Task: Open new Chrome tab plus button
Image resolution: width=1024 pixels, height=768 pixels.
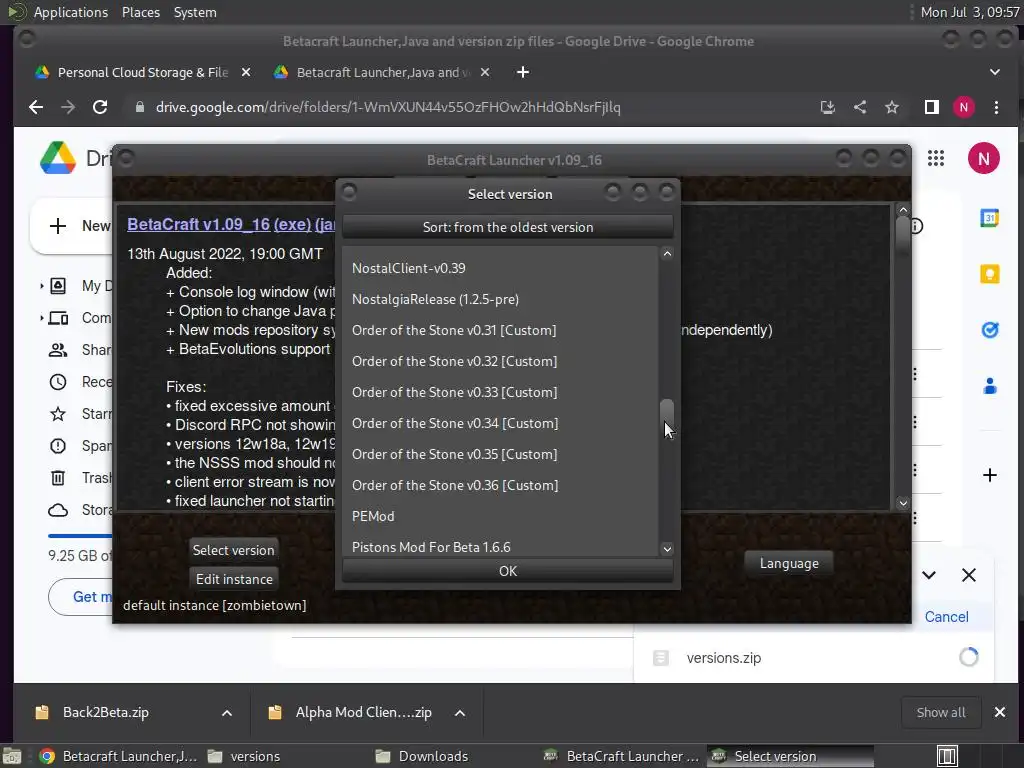Action: coord(522,72)
